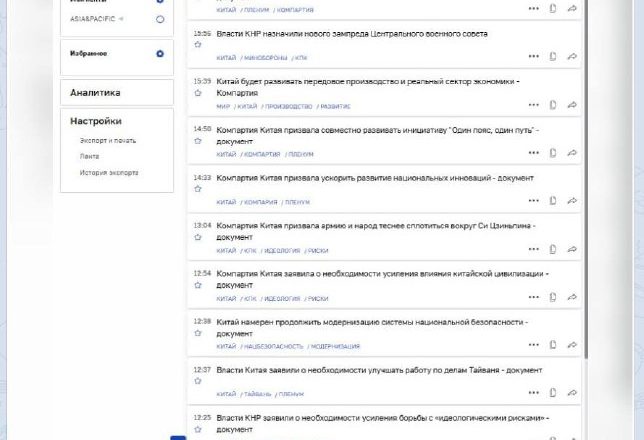Toggle favorite star on 12:54 news item
This screenshot has height=440, width=644.
point(198,286)
